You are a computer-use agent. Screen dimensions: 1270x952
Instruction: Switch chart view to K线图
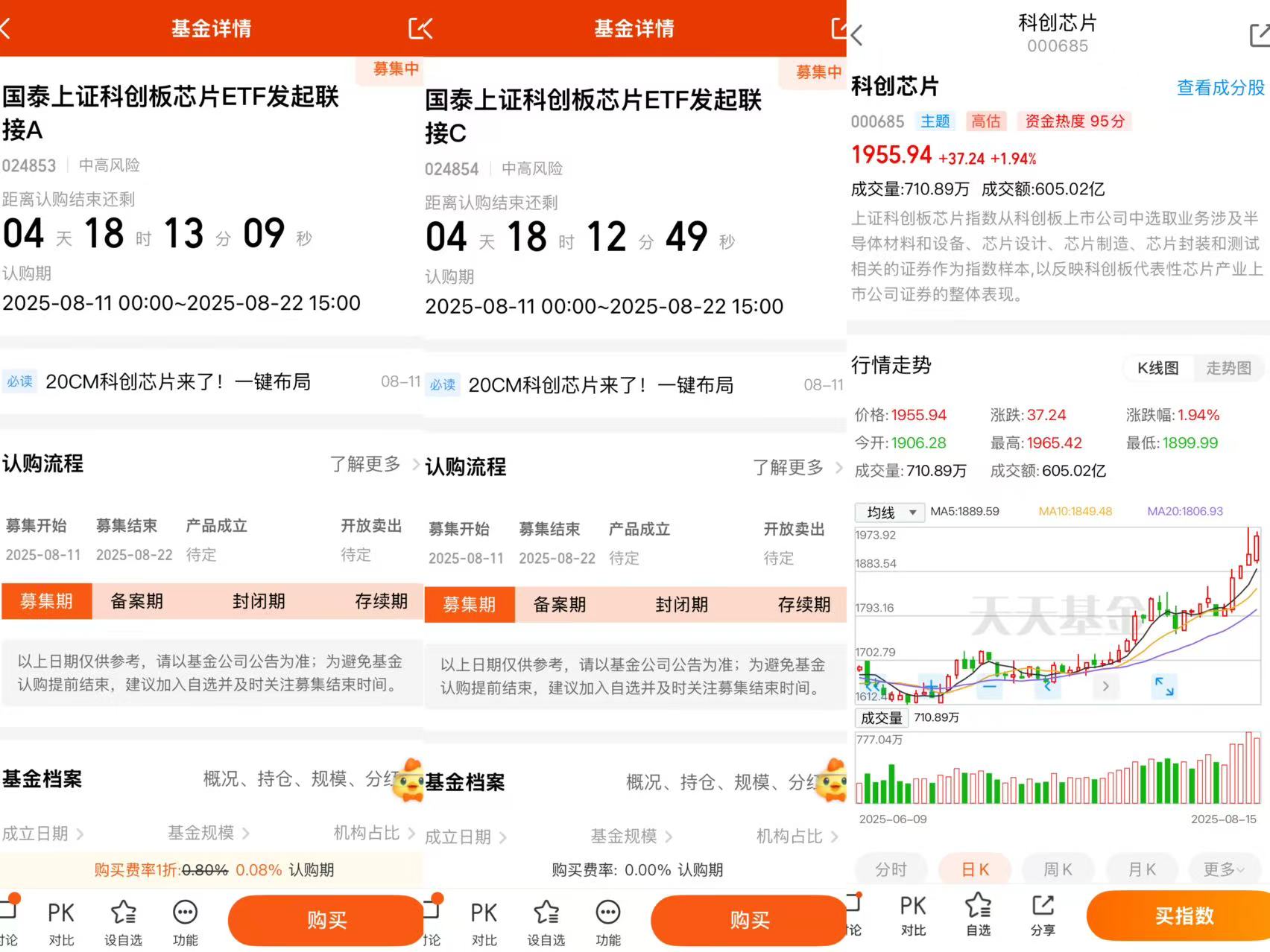click(1157, 368)
